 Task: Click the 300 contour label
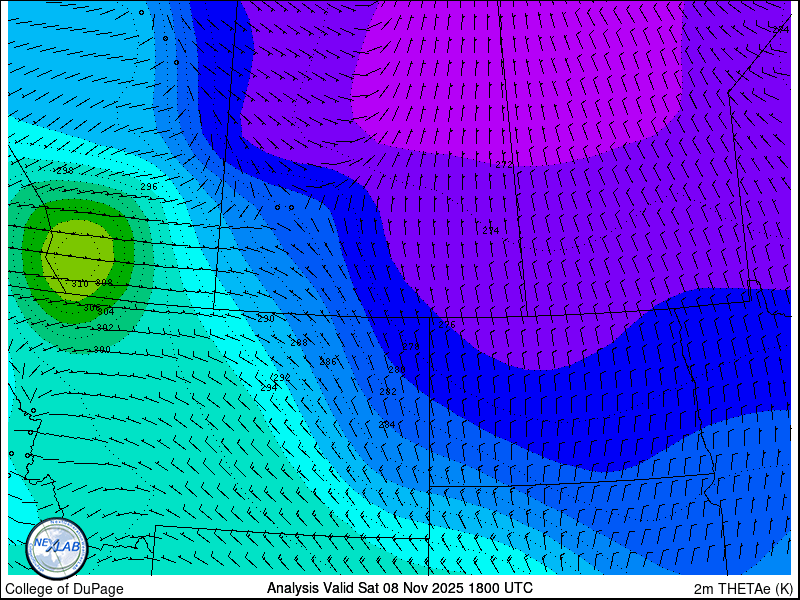[102, 350]
